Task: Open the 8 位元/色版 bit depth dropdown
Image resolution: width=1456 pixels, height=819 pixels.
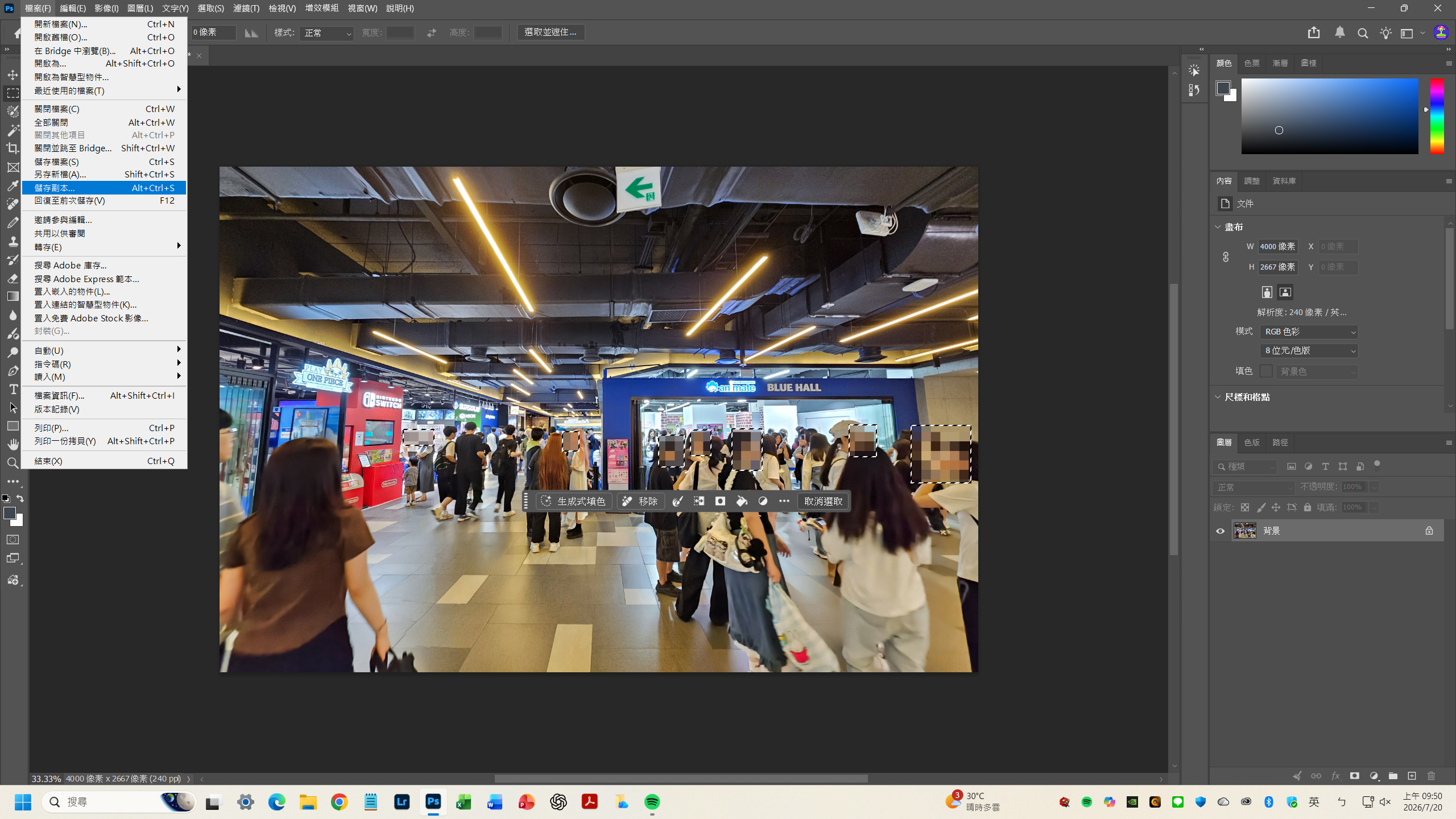Action: 1309,351
